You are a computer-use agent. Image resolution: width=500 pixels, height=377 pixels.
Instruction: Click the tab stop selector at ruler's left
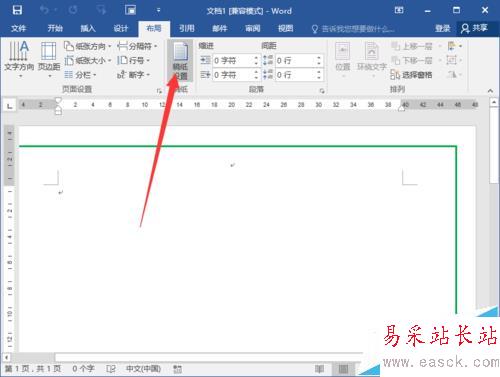pyautogui.click(x=9, y=106)
